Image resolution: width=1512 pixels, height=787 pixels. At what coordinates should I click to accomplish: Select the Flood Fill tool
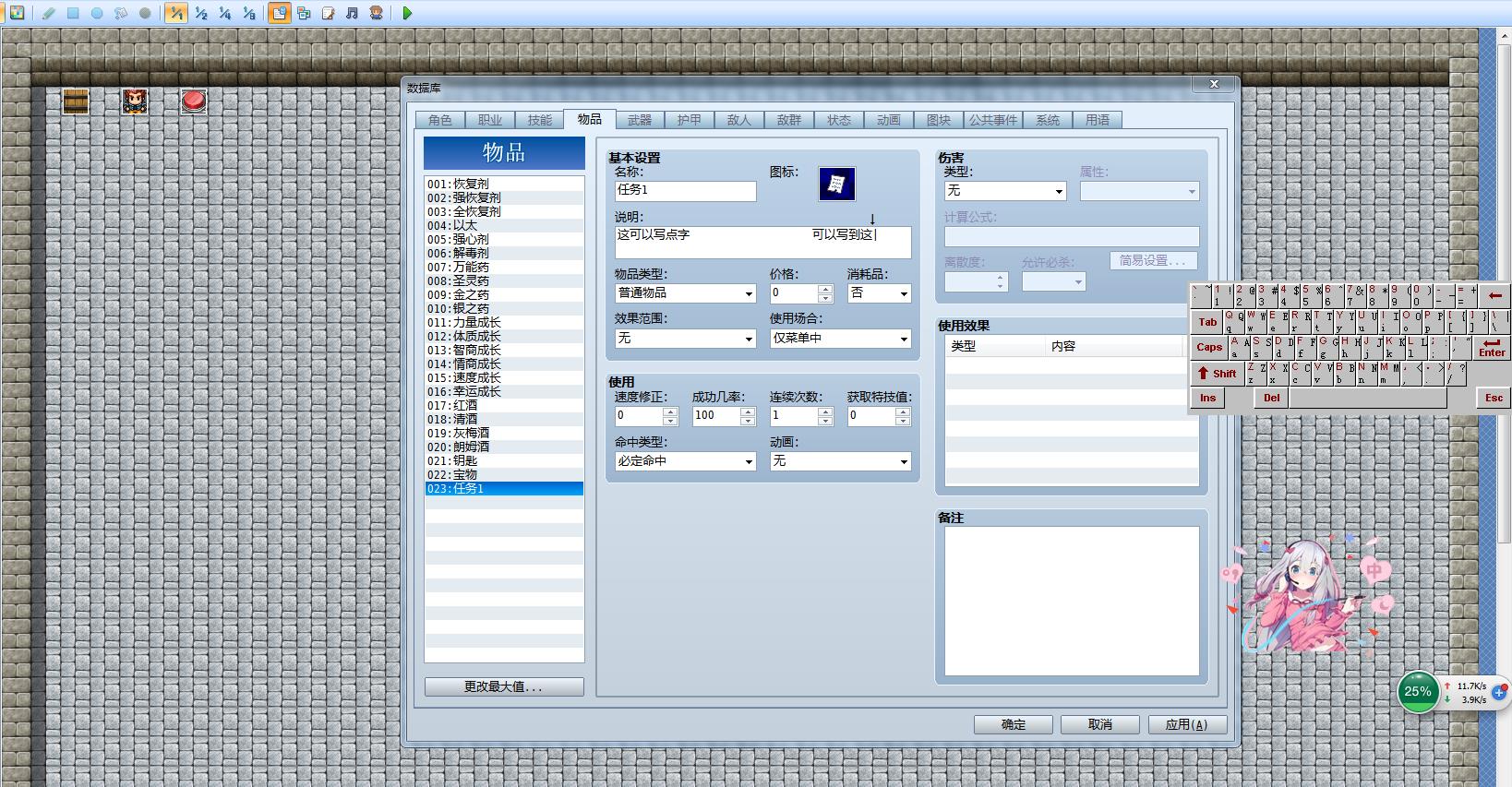click(x=121, y=13)
